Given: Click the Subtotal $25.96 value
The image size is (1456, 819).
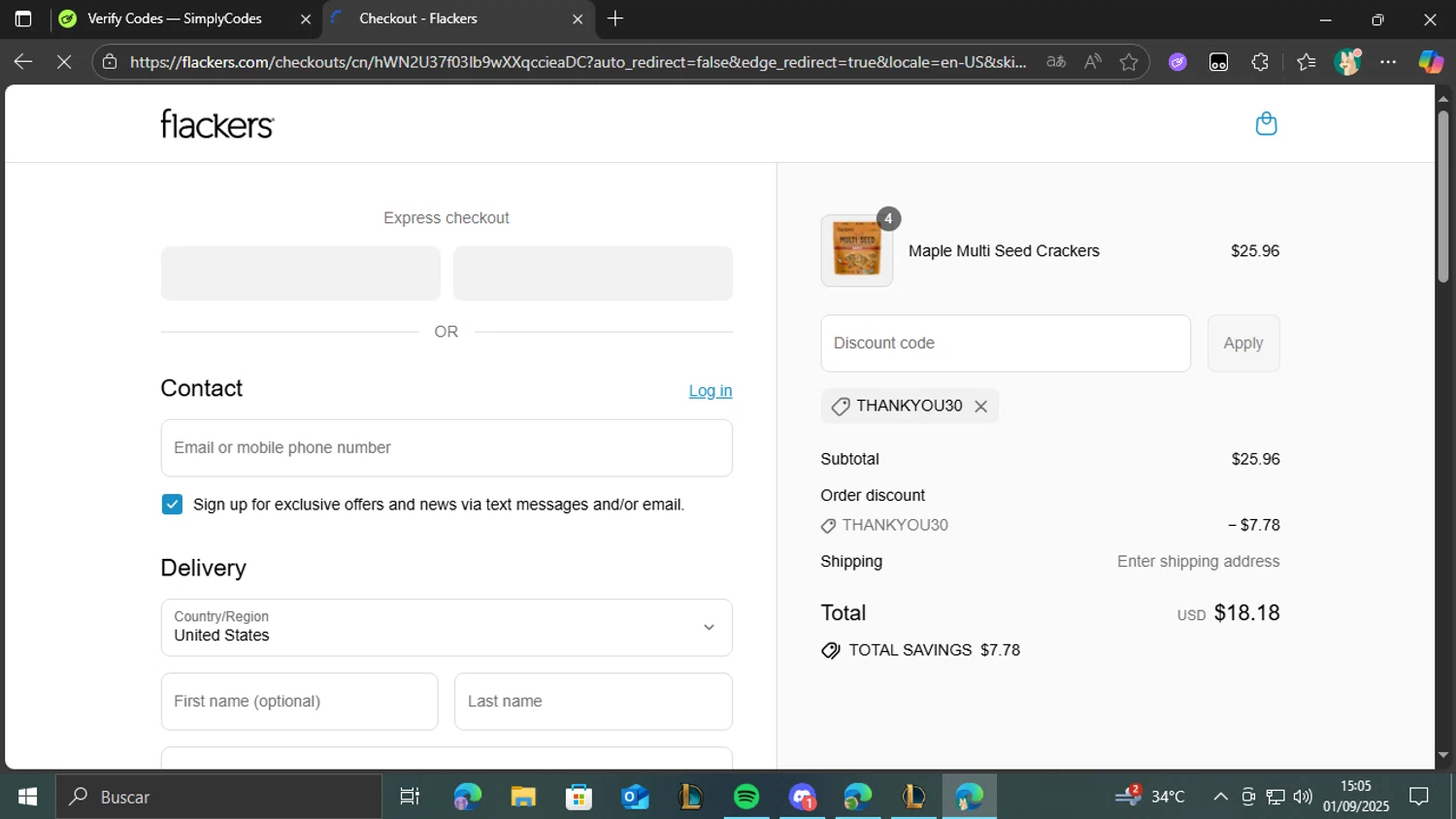Looking at the screenshot, I should coord(1255,459).
